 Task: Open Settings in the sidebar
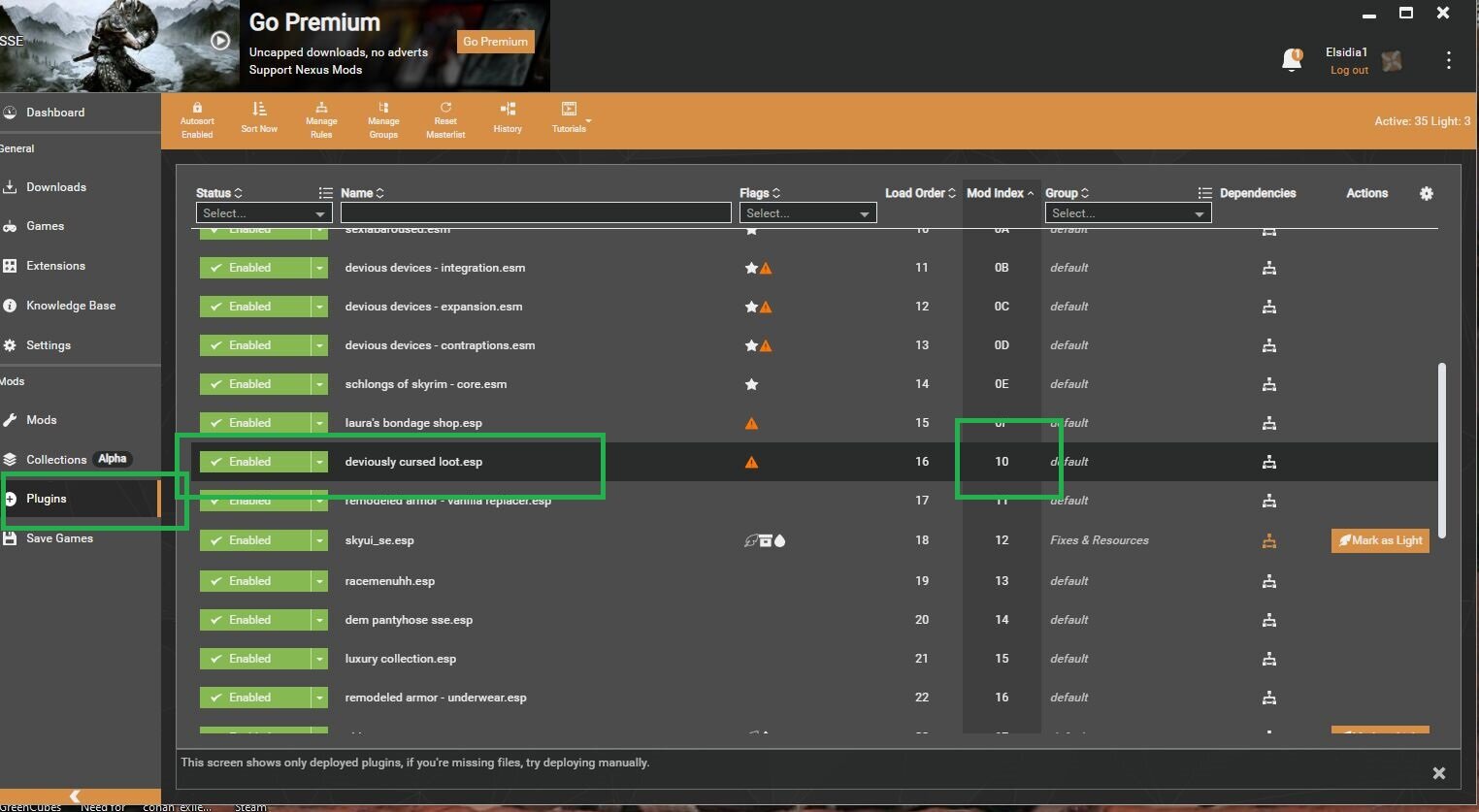(x=49, y=345)
